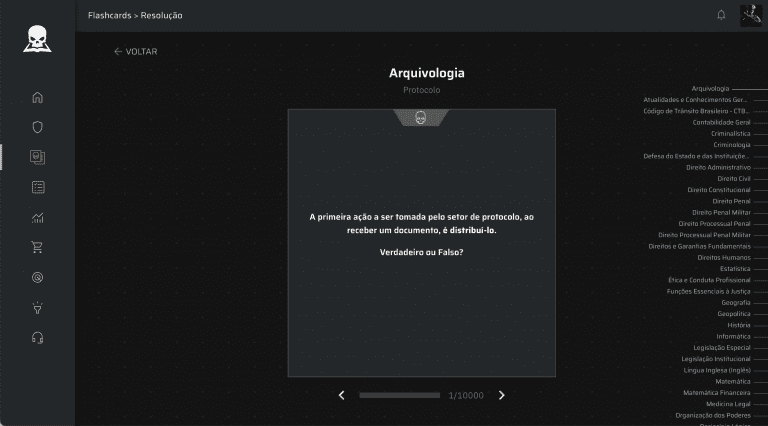
Task: Click the flashcard to reveal answer
Action: 421,242
